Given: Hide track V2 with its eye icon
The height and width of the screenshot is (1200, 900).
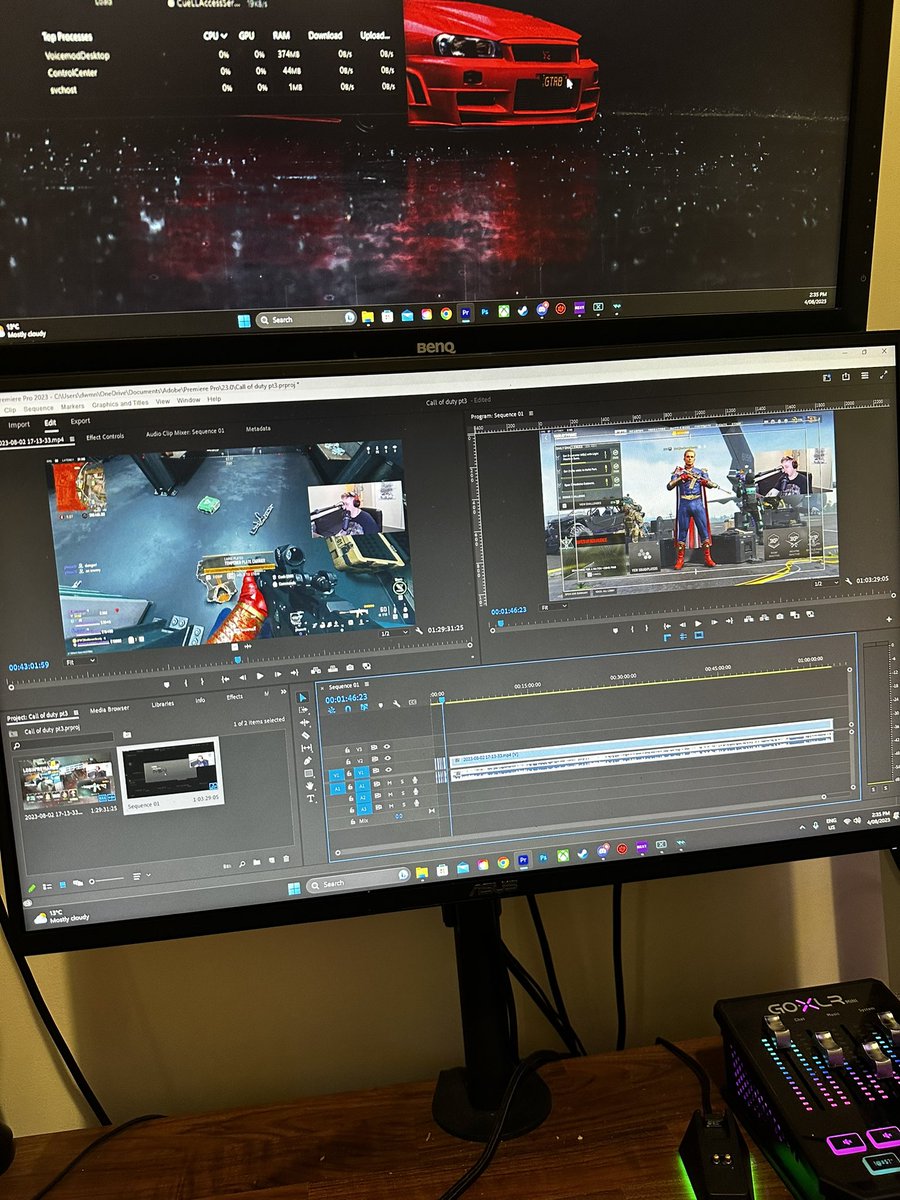Looking at the screenshot, I should click(387, 760).
